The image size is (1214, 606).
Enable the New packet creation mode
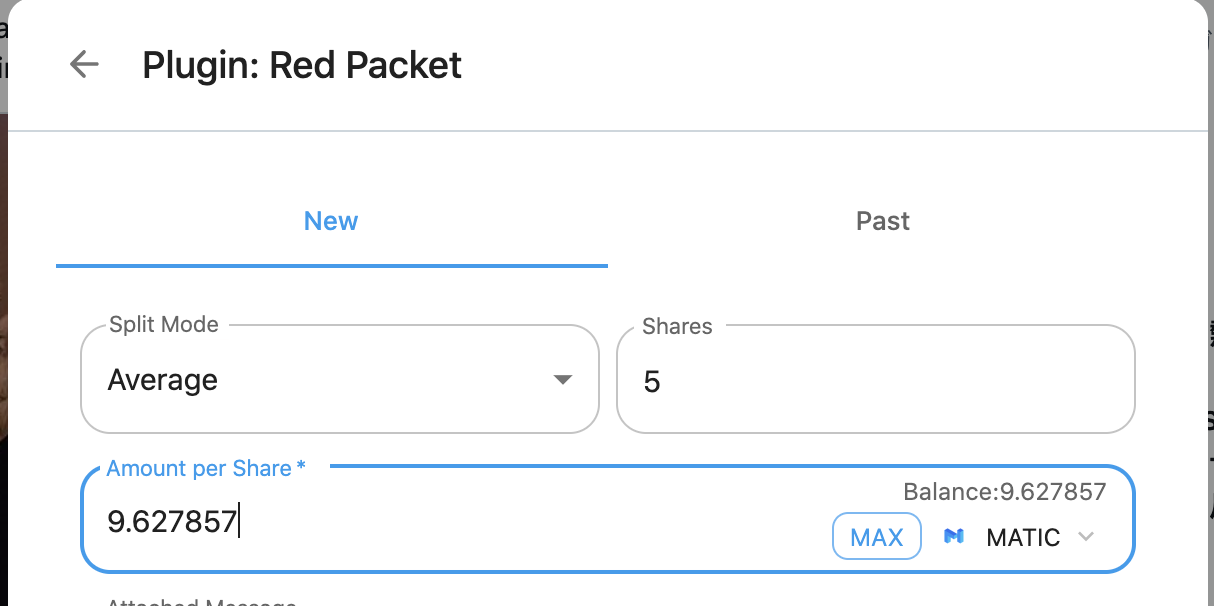330,221
